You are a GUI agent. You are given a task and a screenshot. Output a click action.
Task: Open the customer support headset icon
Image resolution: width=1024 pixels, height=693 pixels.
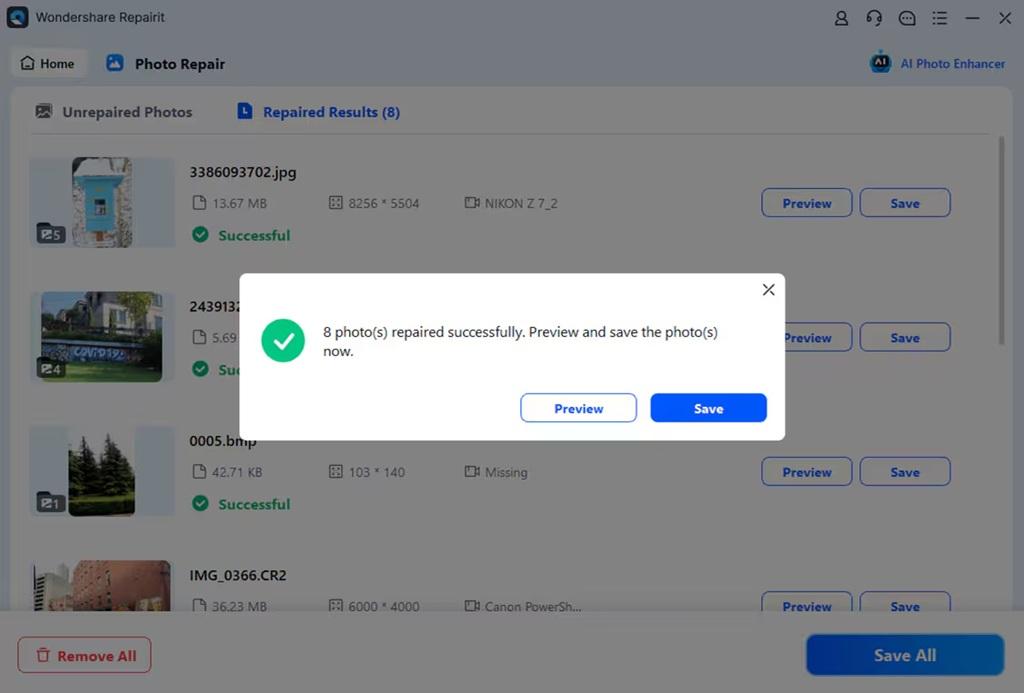(x=874, y=18)
